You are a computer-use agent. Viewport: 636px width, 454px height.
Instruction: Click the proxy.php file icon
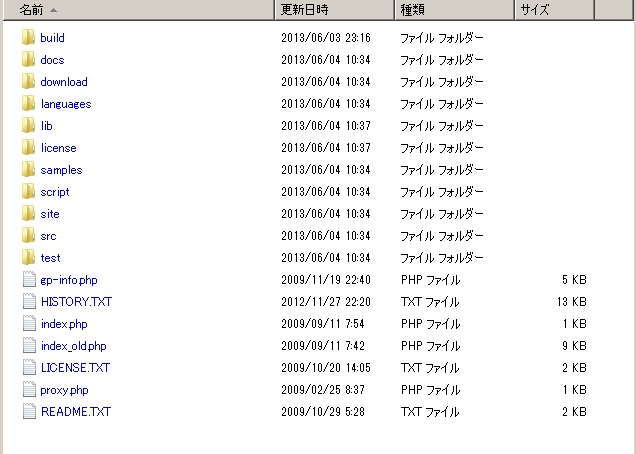[x=28, y=390]
